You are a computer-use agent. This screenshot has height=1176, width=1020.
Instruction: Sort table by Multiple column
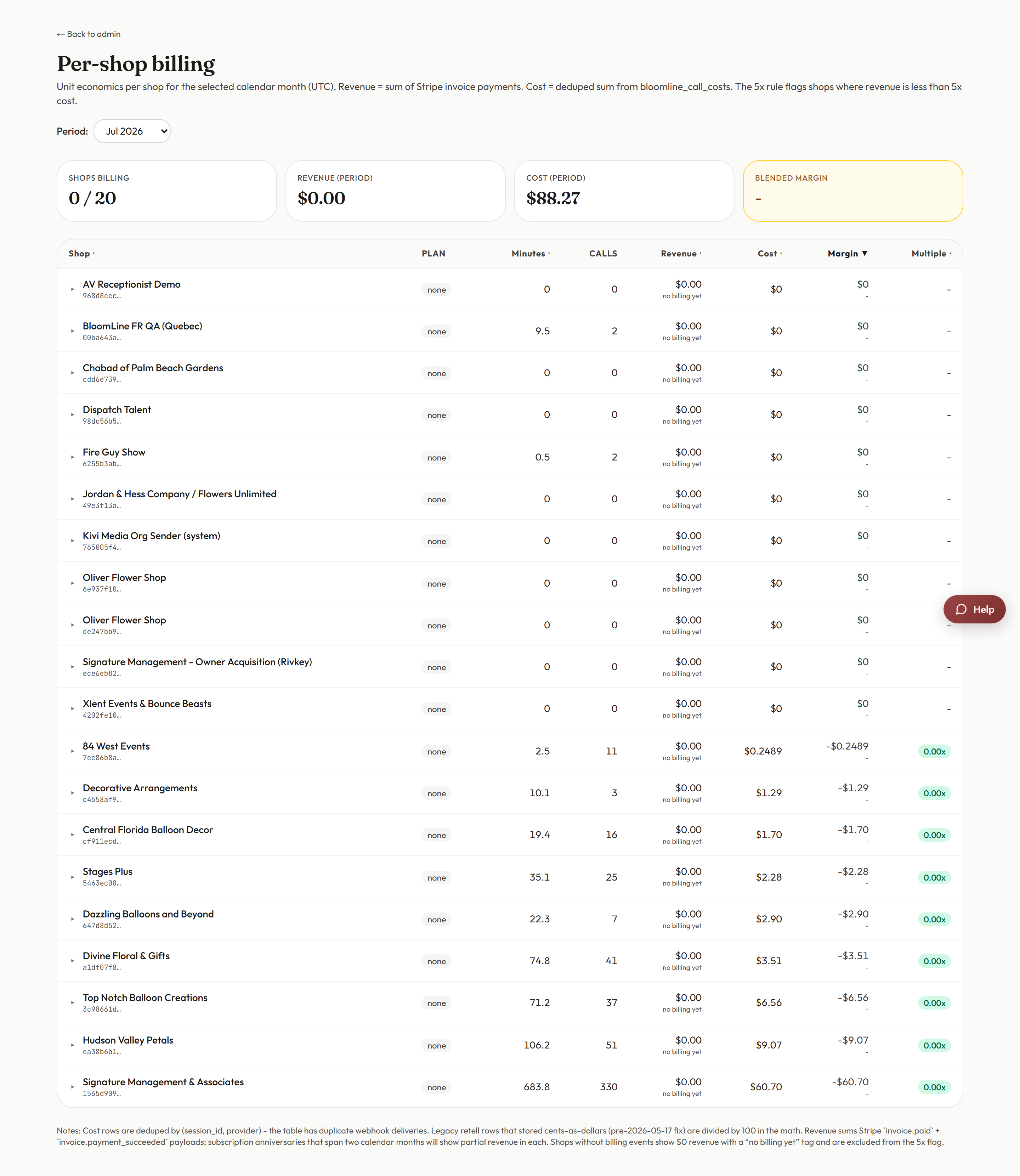click(x=931, y=254)
